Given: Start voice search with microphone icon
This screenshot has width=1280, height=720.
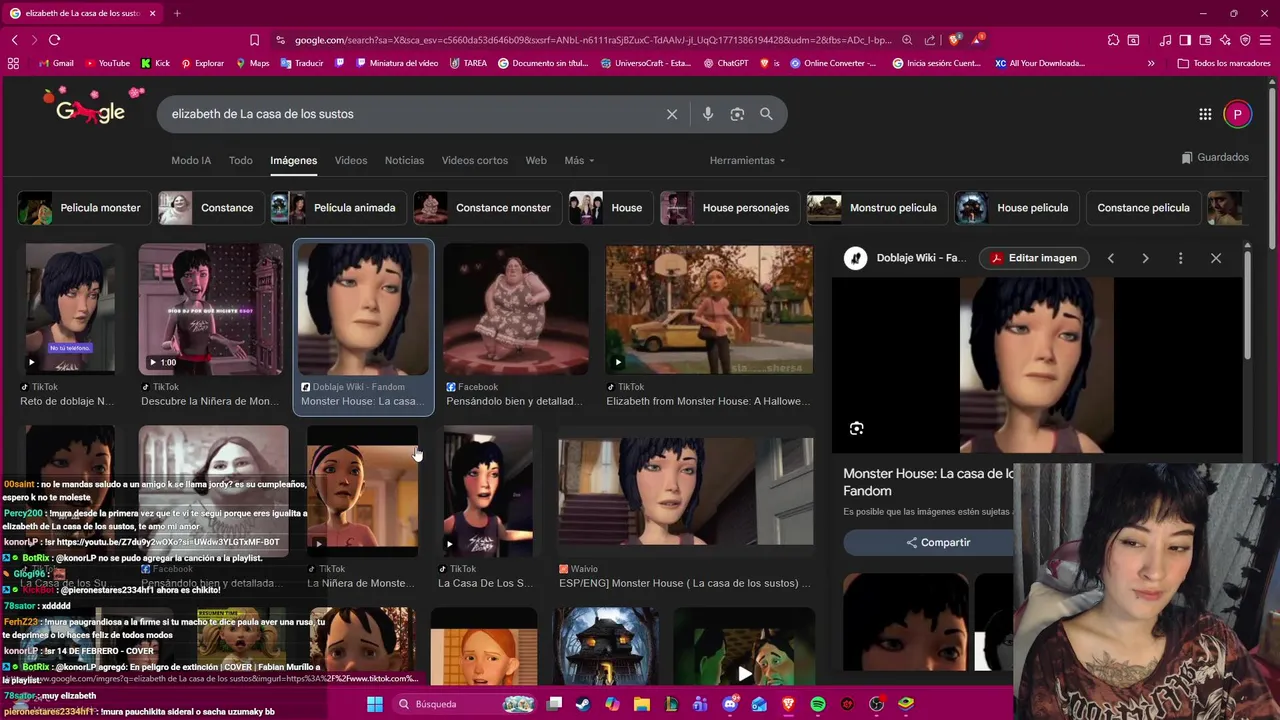Looking at the screenshot, I should (708, 114).
